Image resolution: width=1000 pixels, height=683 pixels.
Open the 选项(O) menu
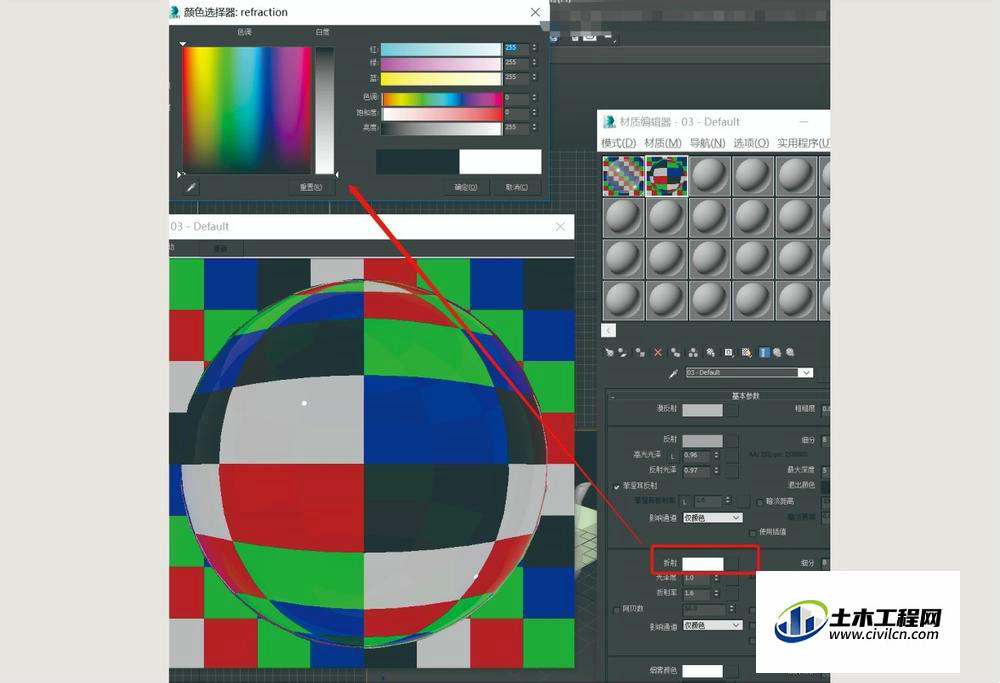751,143
